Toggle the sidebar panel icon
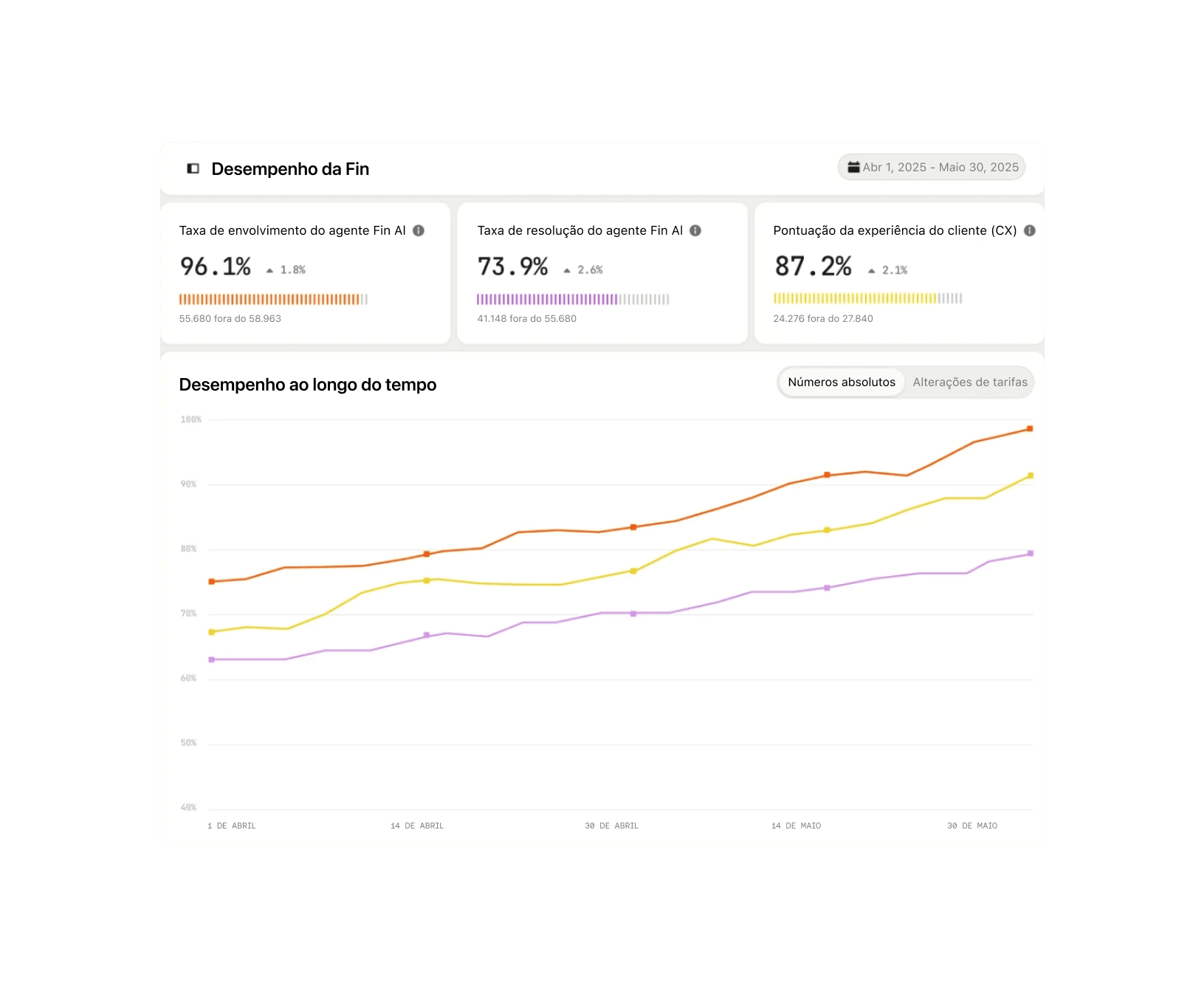This screenshot has height=988, width=1204. coord(193,168)
